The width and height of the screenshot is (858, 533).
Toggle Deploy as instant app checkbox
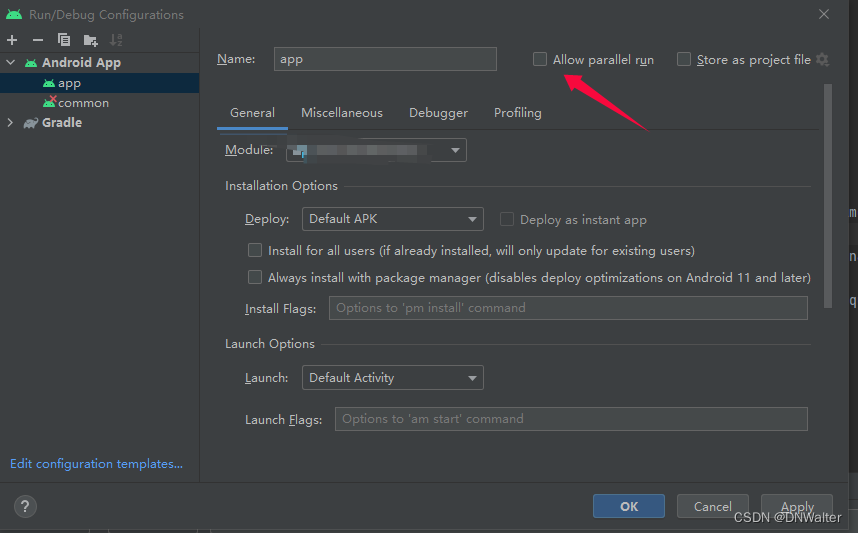click(x=507, y=219)
